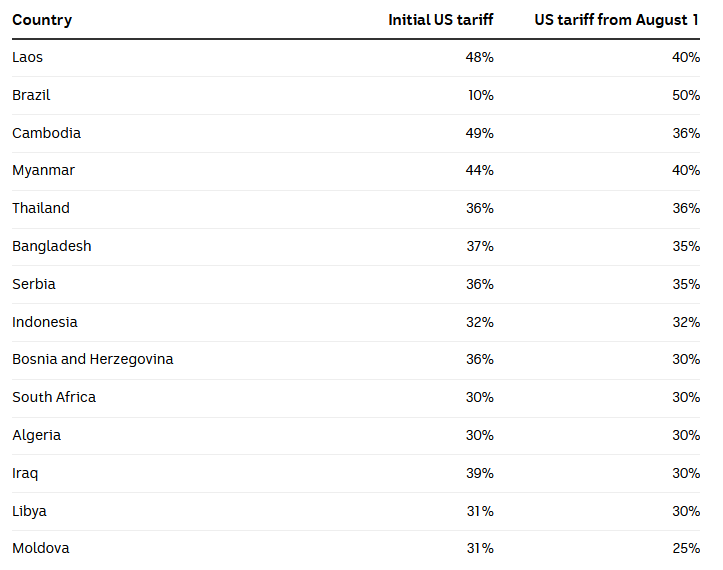Select the Serbia row label

34,284
